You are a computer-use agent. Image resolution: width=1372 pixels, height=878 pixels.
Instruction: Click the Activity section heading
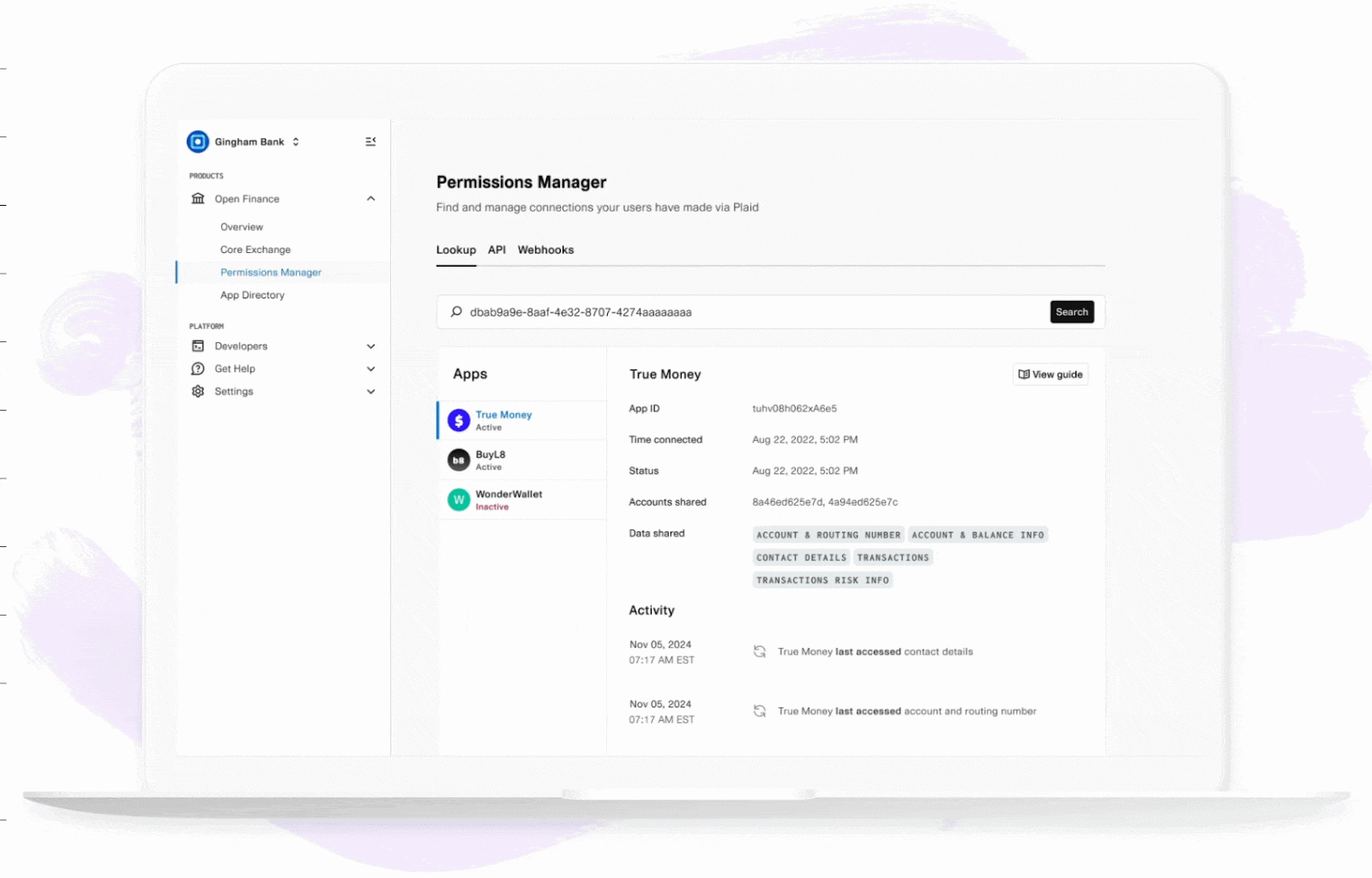652,610
